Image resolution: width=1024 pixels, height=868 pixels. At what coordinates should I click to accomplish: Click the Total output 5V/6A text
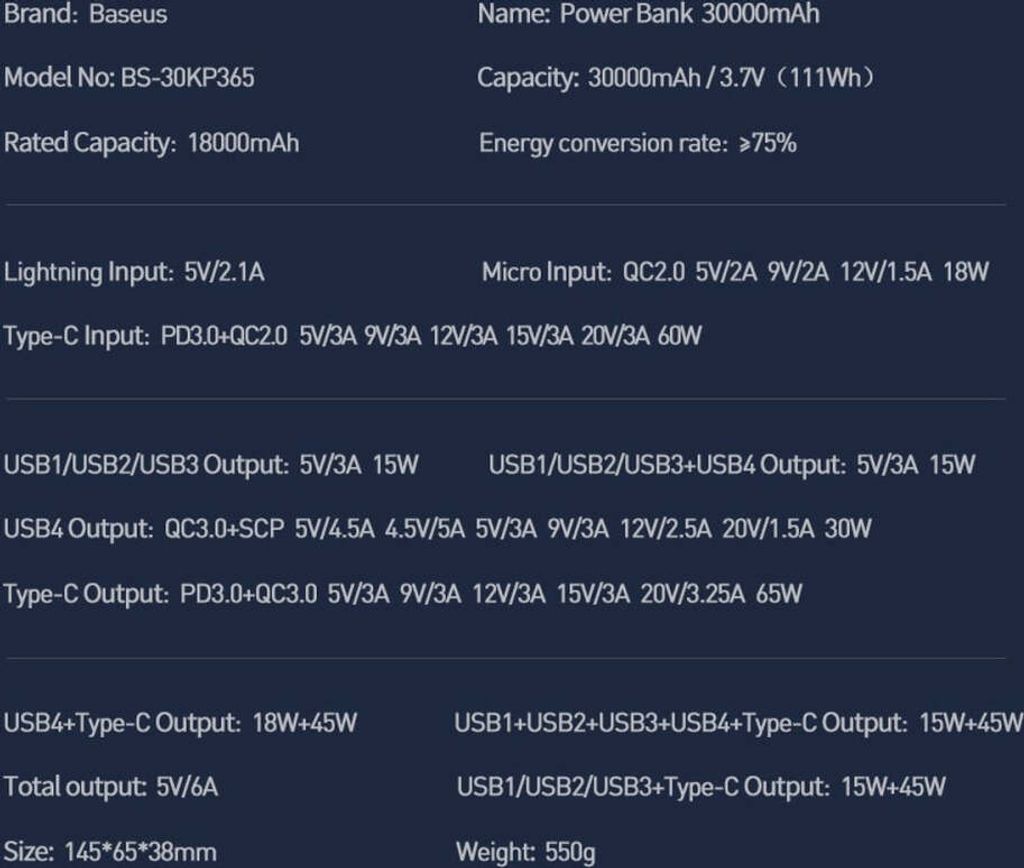click(110, 787)
